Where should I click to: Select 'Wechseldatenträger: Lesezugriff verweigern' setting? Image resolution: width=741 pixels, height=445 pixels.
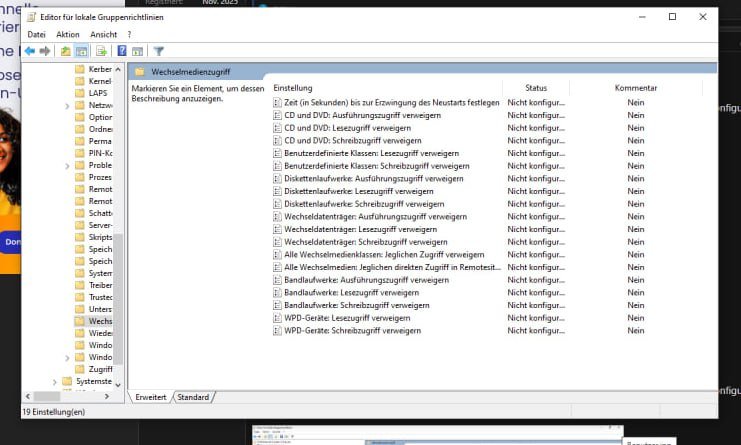[x=361, y=229]
